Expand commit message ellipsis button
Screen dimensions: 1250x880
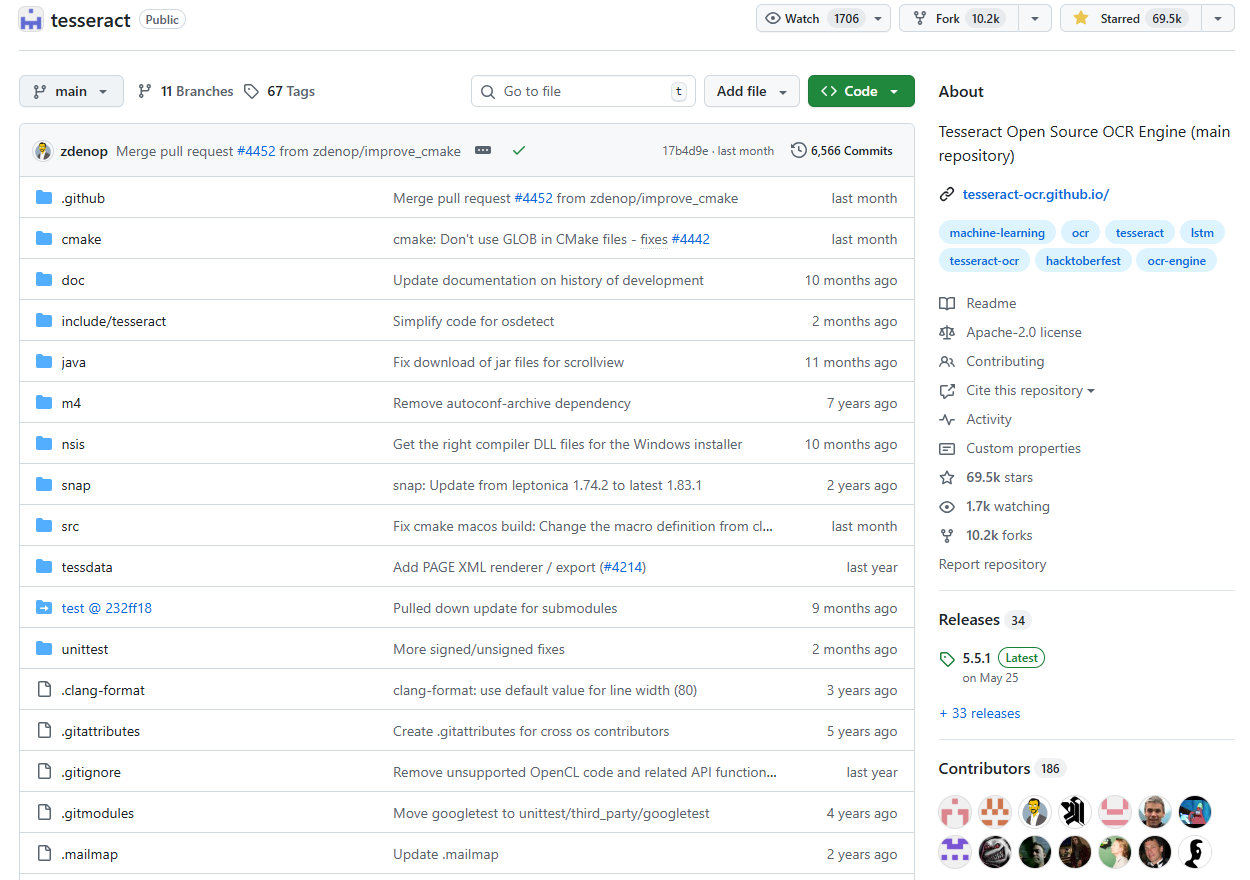[x=483, y=151]
